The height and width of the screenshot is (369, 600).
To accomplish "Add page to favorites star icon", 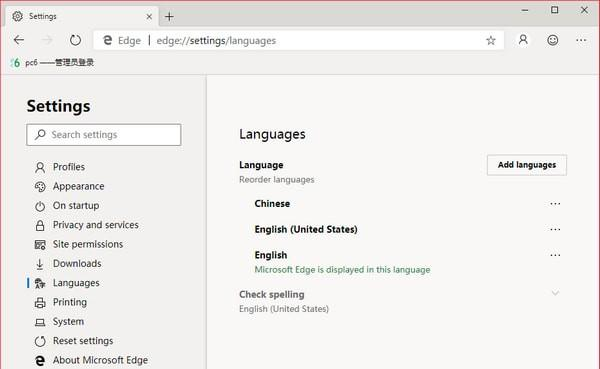I will pyautogui.click(x=491, y=40).
